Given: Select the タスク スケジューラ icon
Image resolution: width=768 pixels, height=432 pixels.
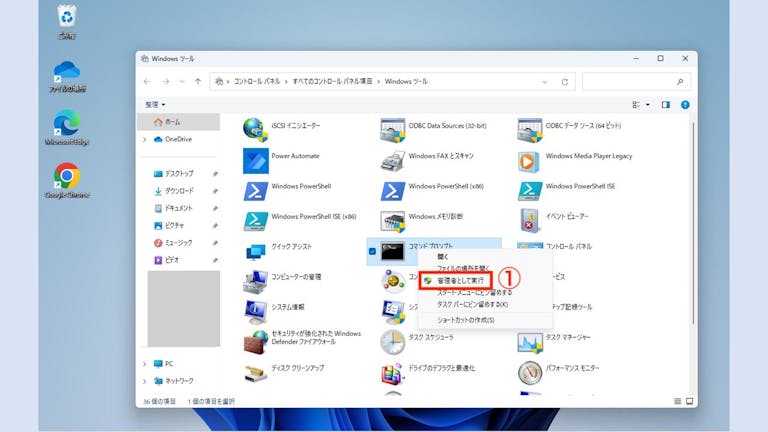Looking at the screenshot, I should [x=392, y=342].
